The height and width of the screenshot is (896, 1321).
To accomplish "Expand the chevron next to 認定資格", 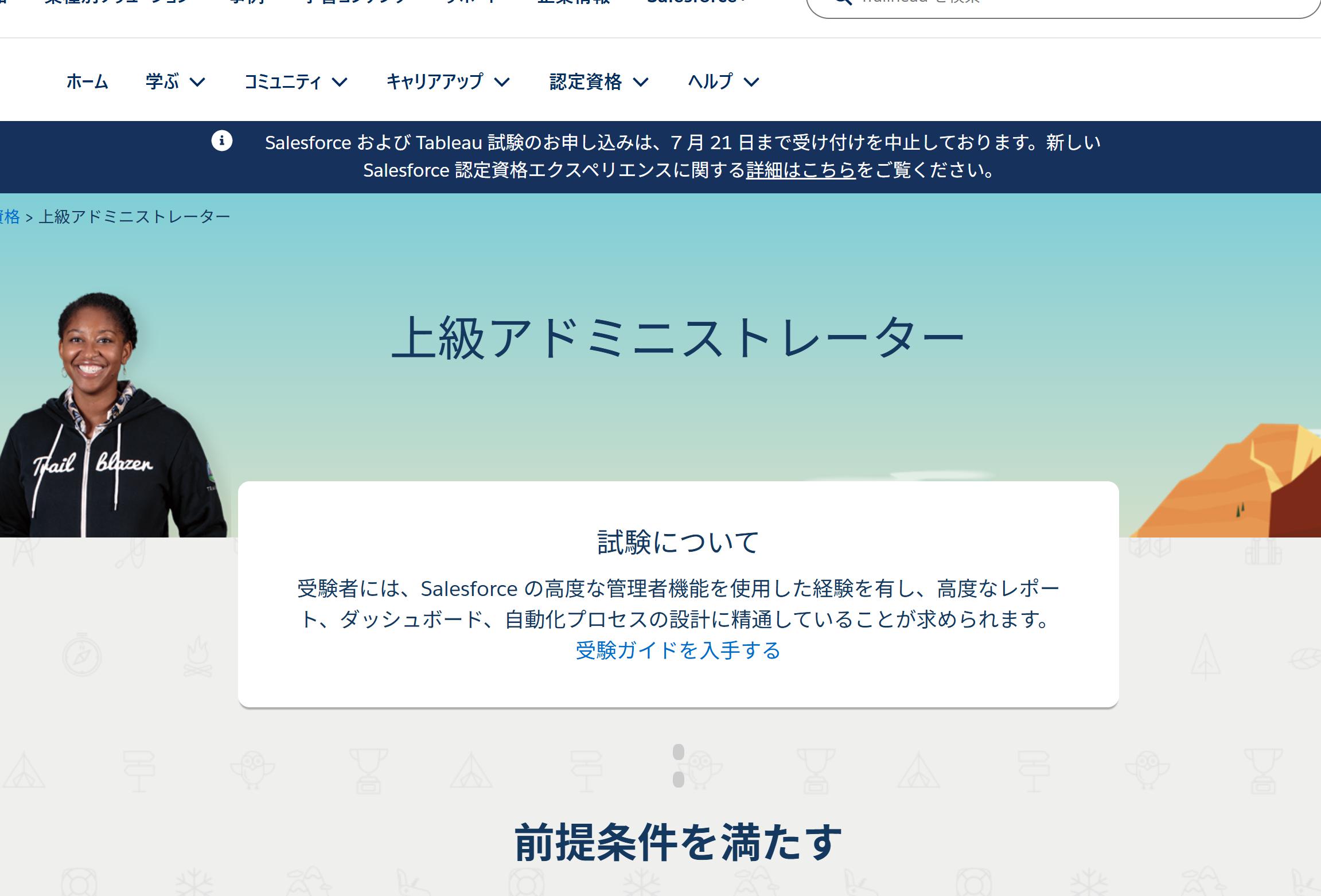I will tap(641, 83).
